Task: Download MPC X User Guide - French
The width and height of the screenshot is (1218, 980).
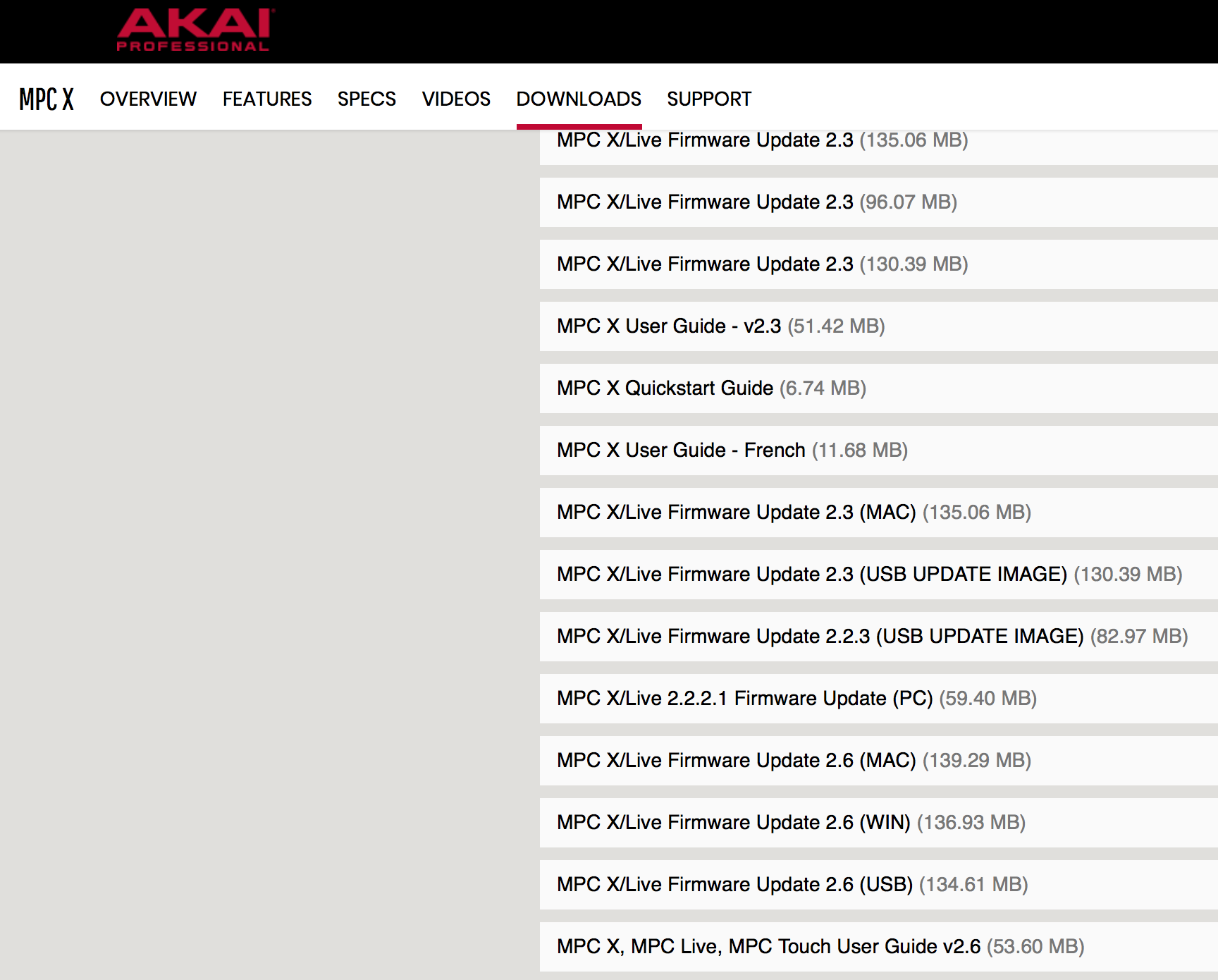Action: pos(879,451)
